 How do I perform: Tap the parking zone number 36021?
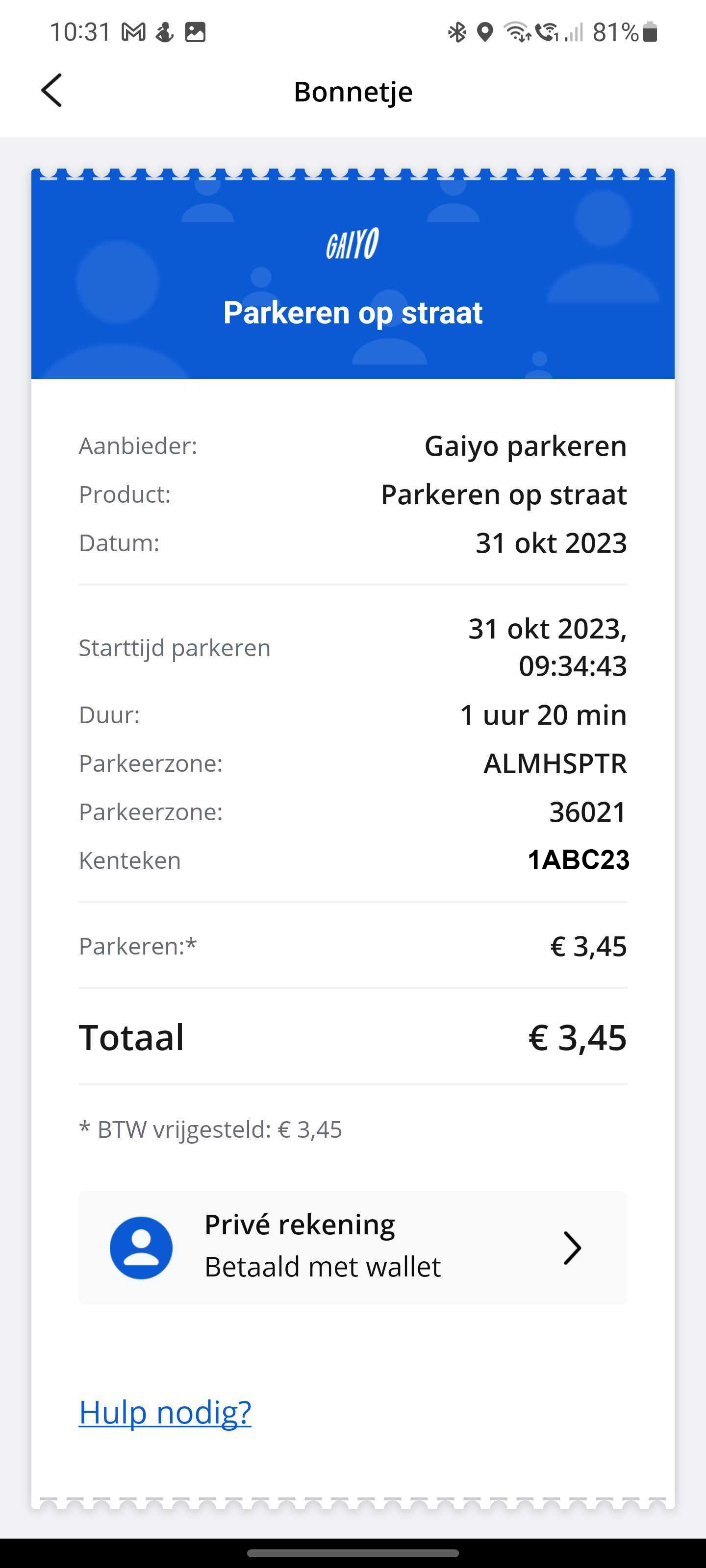pos(588,812)
